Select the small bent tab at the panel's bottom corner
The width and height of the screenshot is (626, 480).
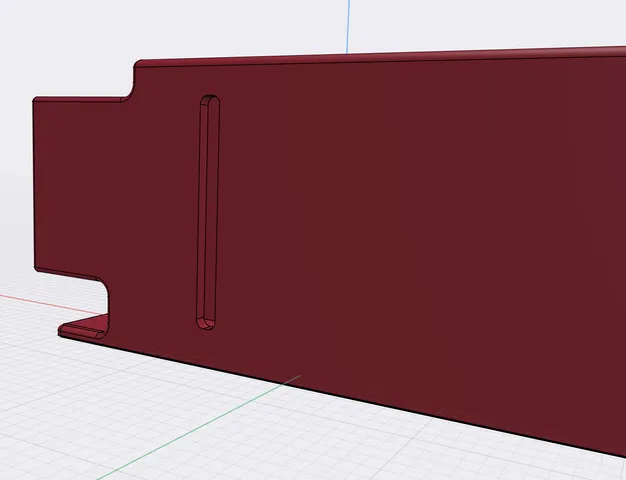point(83,327)
